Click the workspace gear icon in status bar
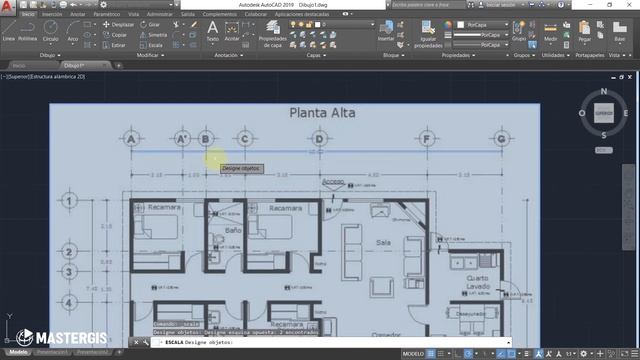640x360 pixels. click(x=584, y=354)
